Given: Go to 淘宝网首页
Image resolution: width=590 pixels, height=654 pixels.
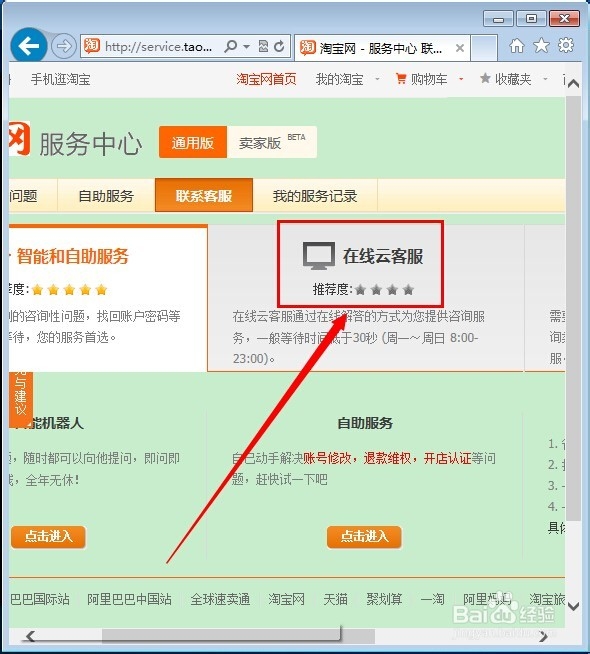Looking at the screenshot, I should 266,79.
